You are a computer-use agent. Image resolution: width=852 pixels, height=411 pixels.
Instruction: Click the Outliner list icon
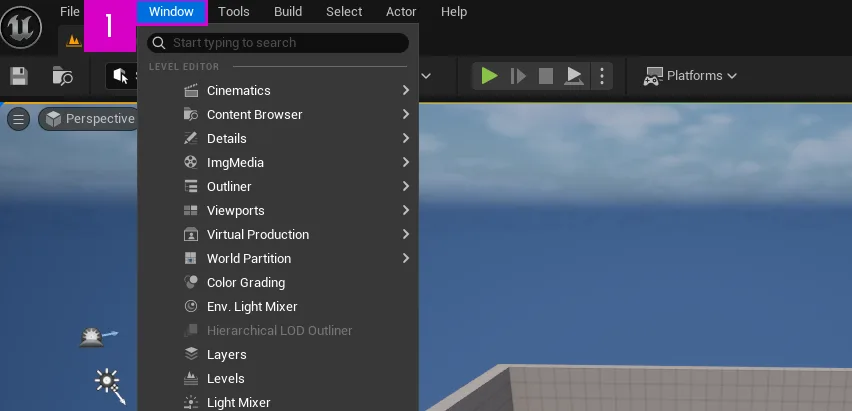(191, 186)
